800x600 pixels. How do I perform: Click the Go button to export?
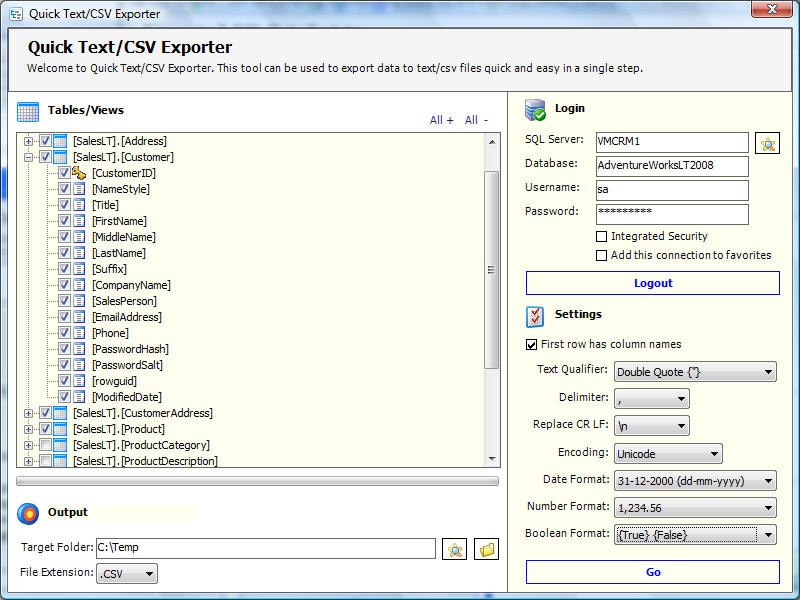[653, 572]
